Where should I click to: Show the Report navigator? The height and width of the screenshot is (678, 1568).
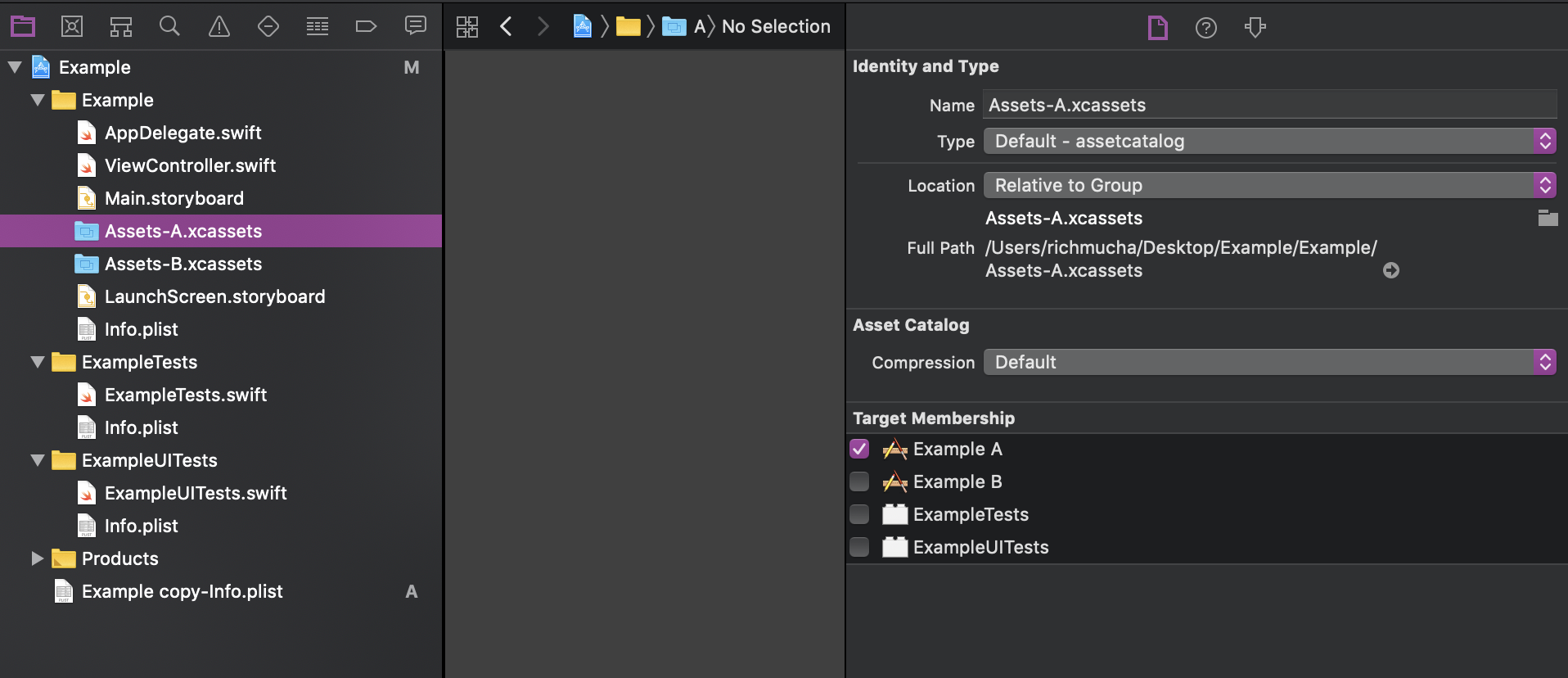click(415, 27)
